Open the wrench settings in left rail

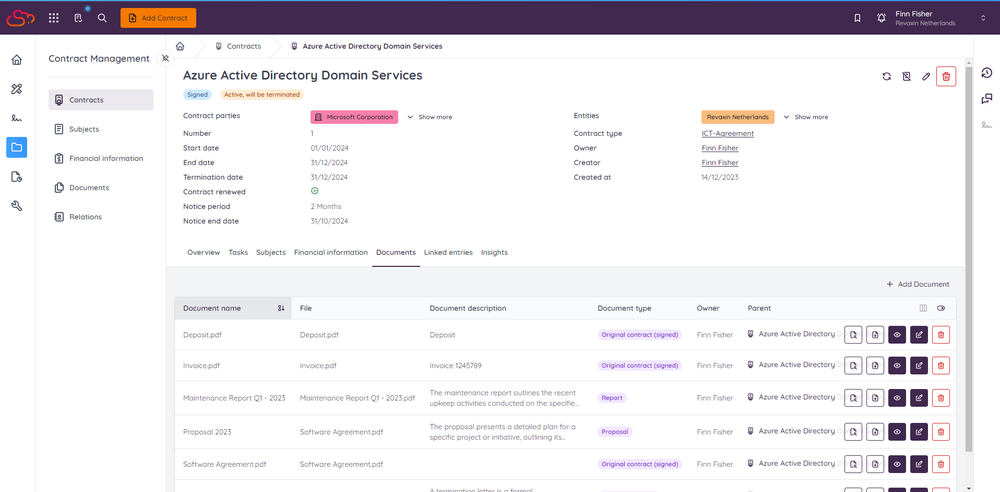pyautogui.click(x=17, y=206)
